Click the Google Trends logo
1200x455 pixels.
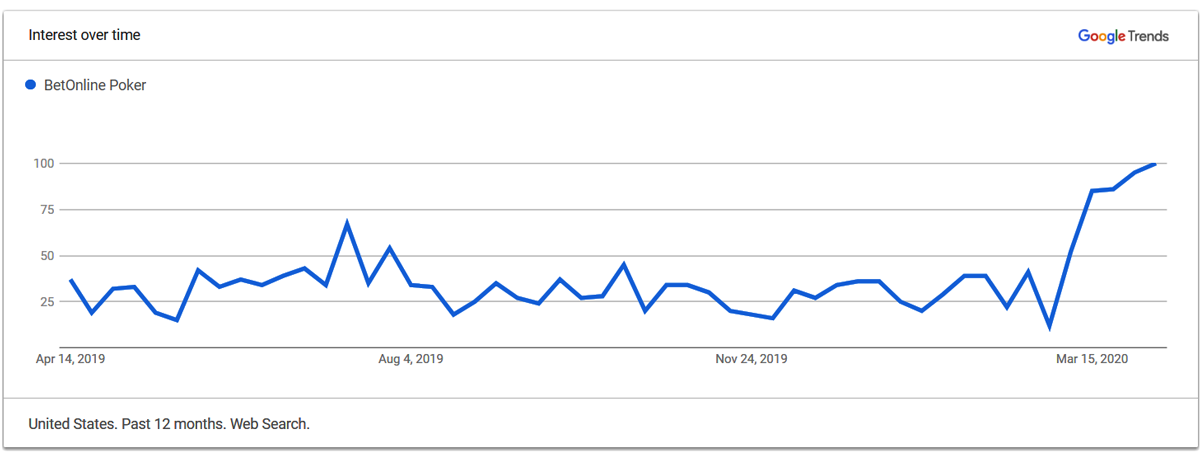[x=1123, y=36]
